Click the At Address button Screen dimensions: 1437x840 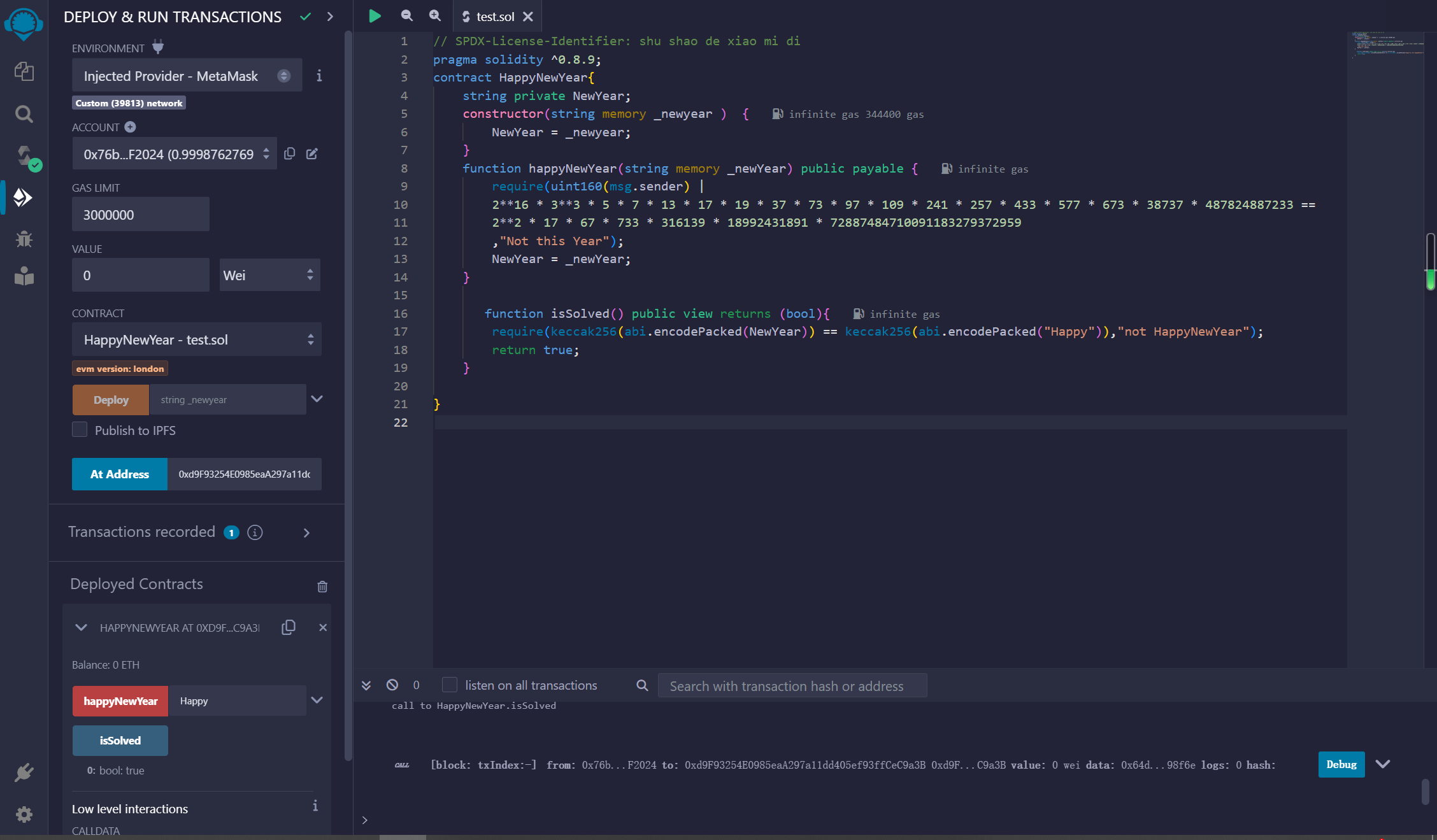click(x=119, y=474)
